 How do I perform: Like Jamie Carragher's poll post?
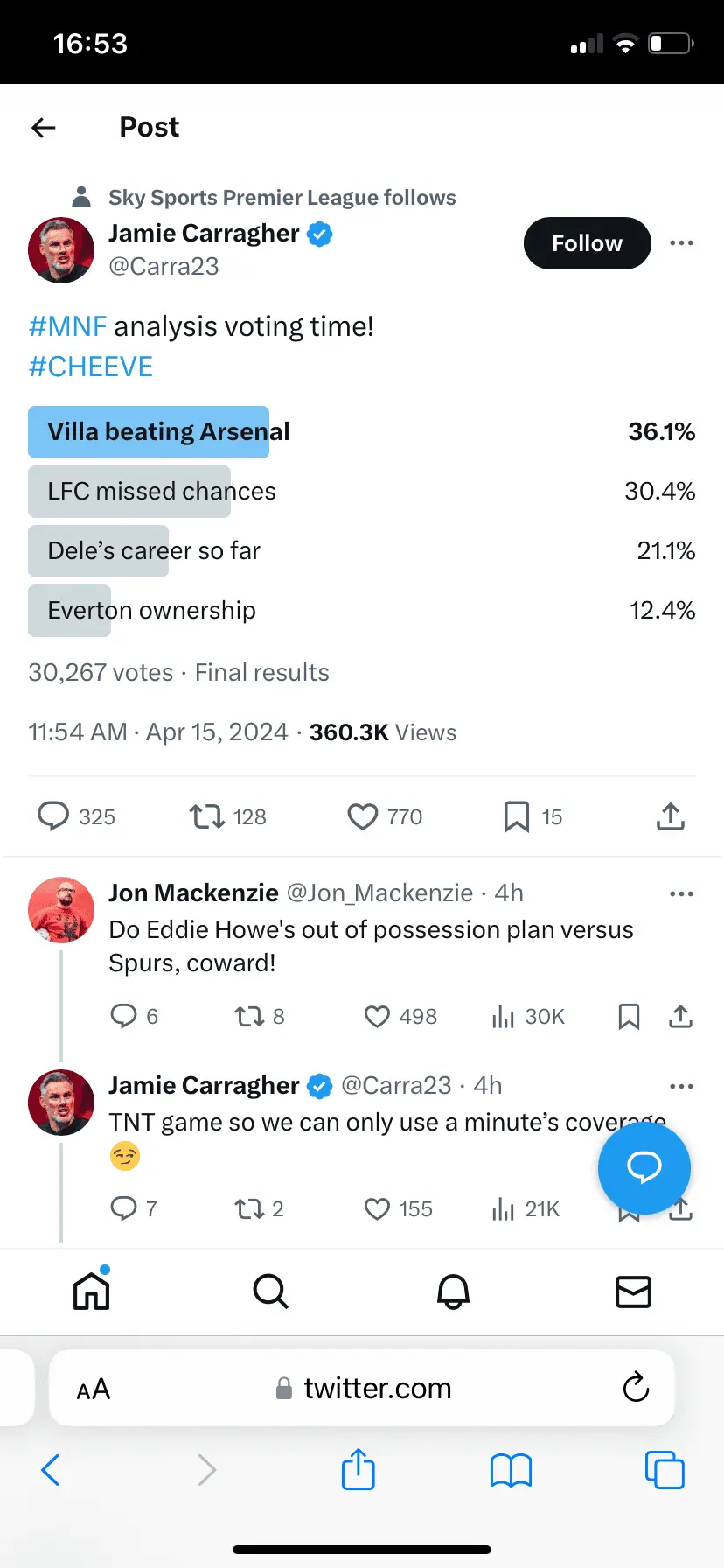(363, 816)
